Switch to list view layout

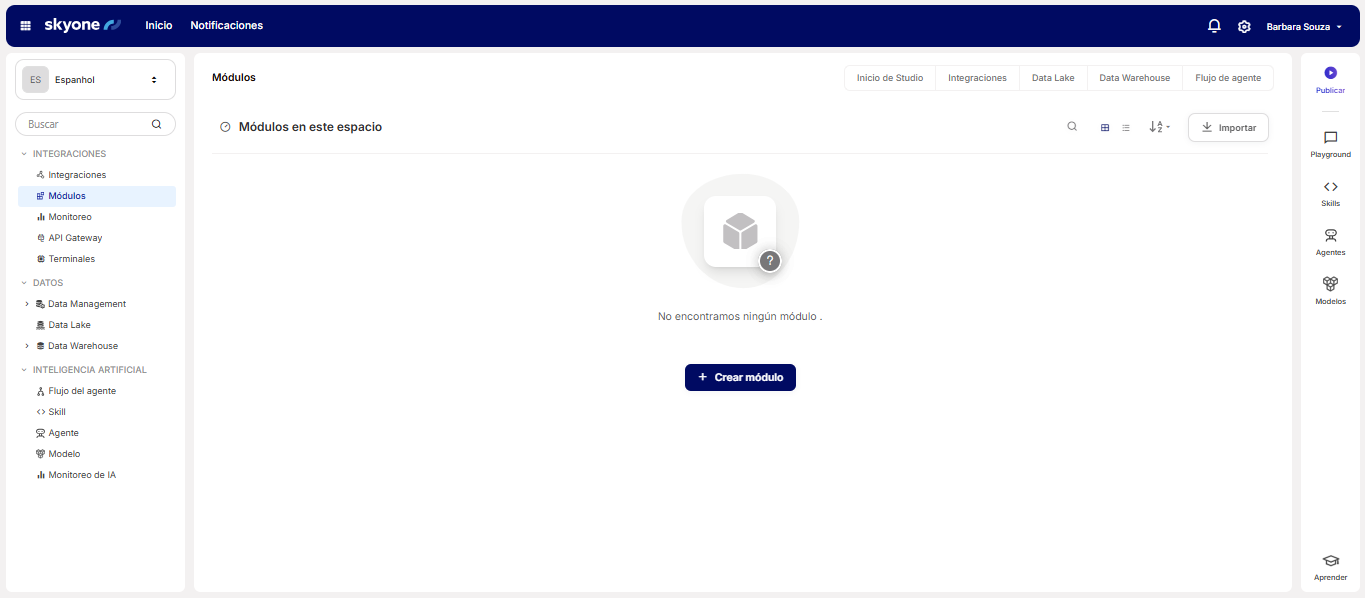coord(1126,128)
